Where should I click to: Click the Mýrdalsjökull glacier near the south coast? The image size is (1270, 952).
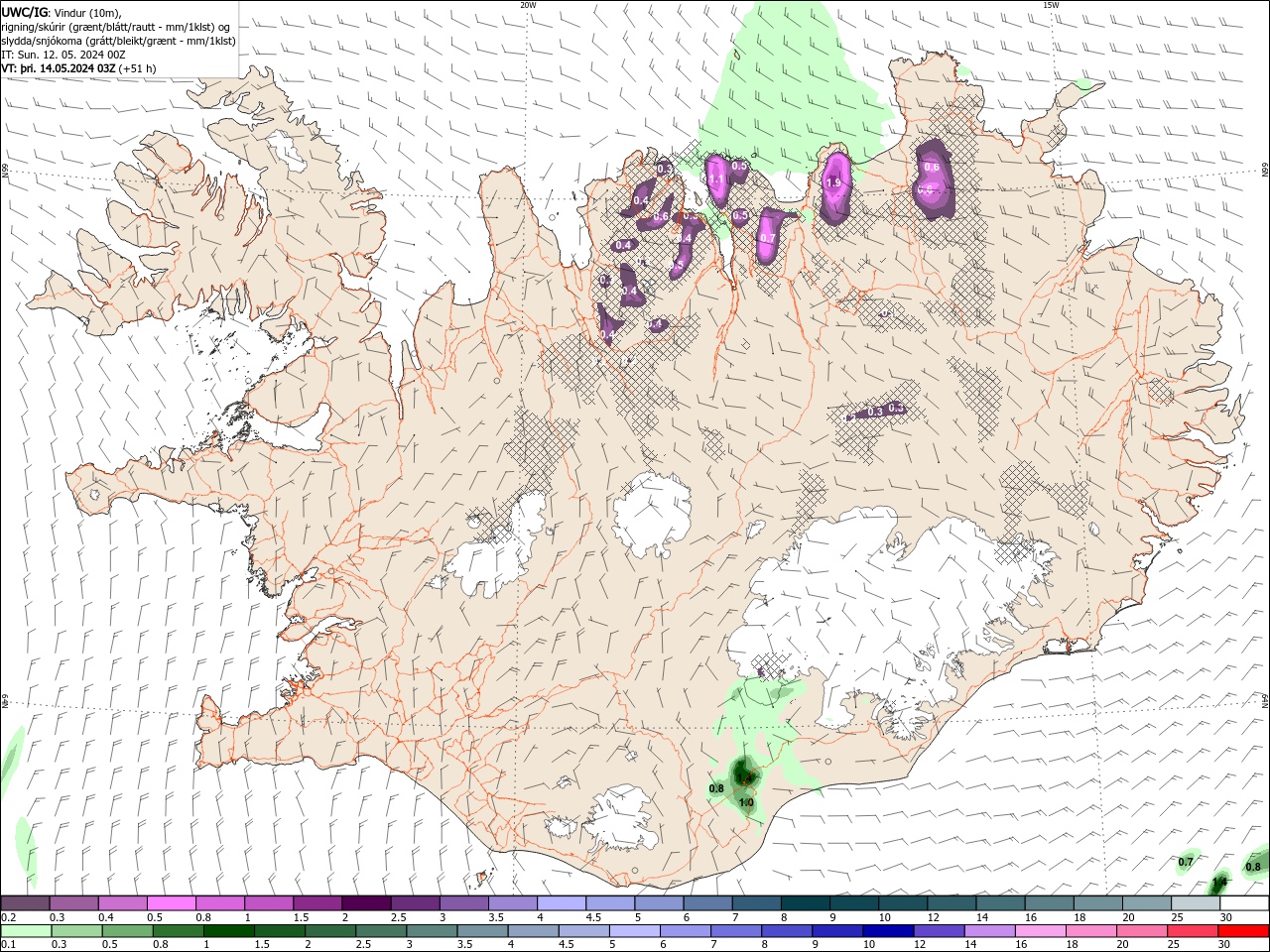pos(620,818)
